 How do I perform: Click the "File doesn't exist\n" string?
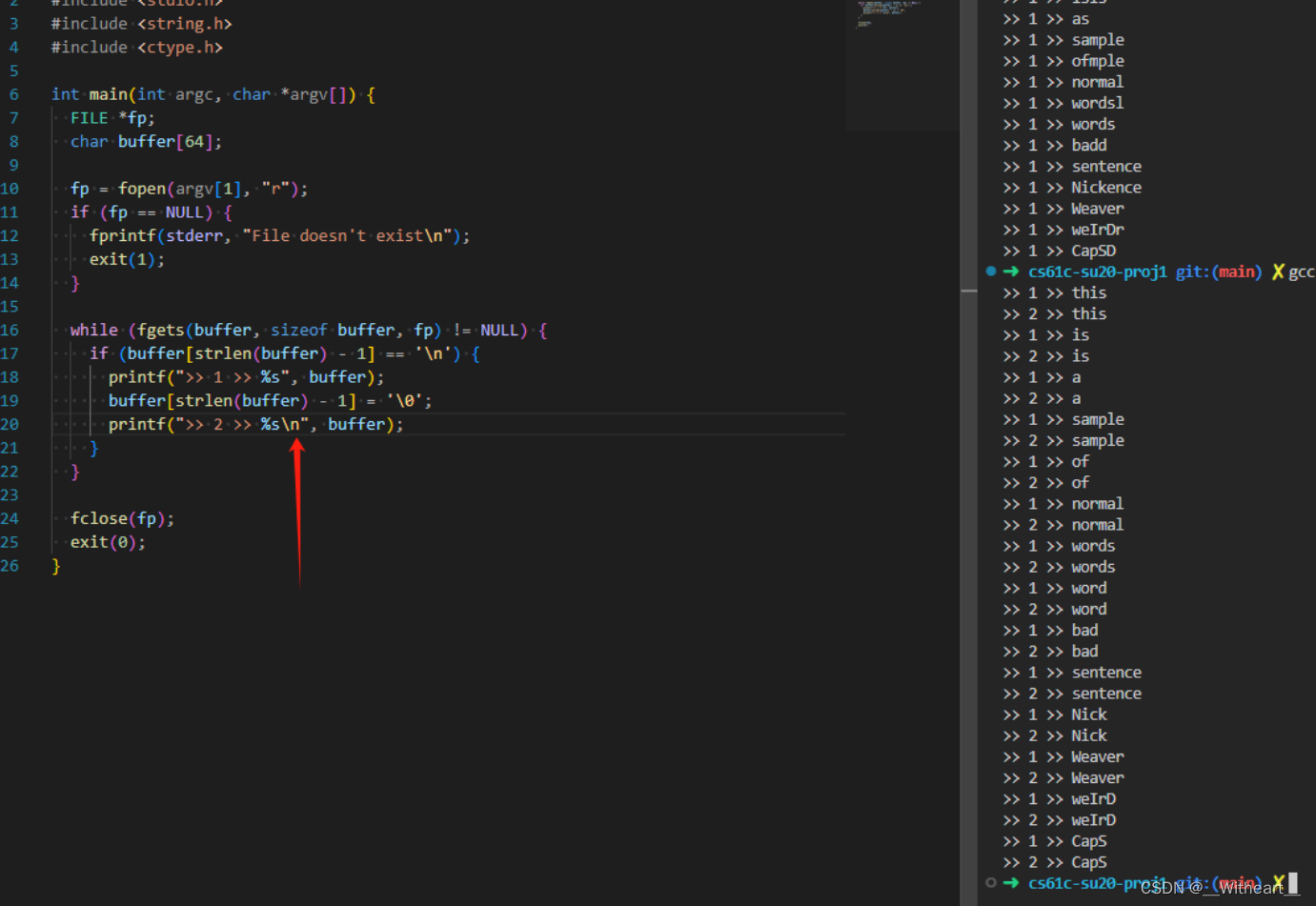347,236
